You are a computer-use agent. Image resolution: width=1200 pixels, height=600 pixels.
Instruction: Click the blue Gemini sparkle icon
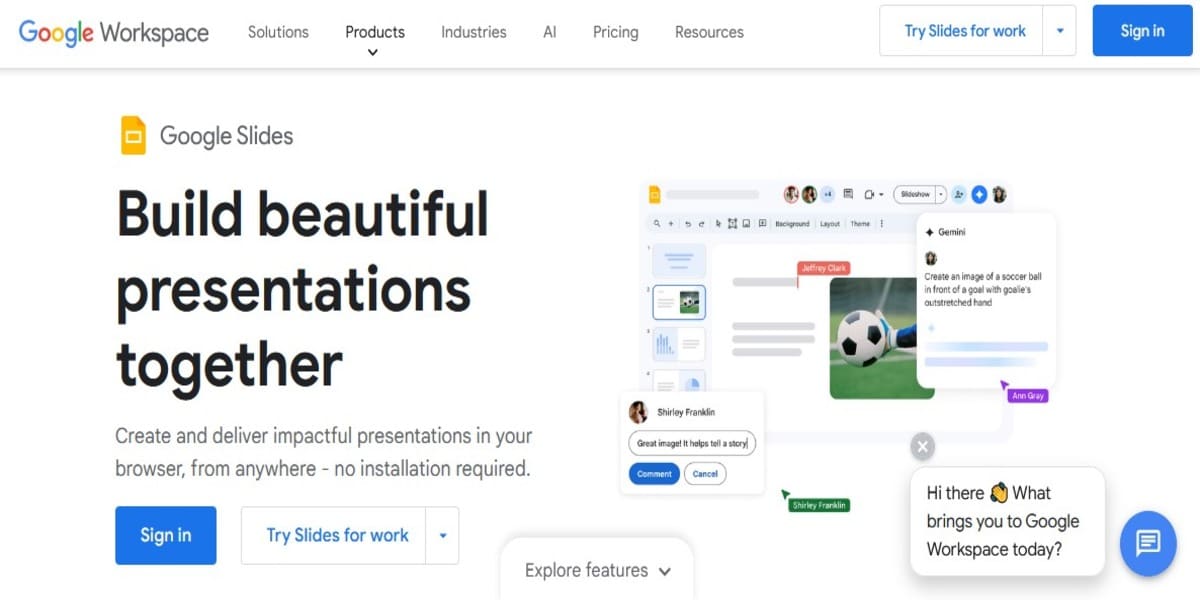click(x=980, y=194)
